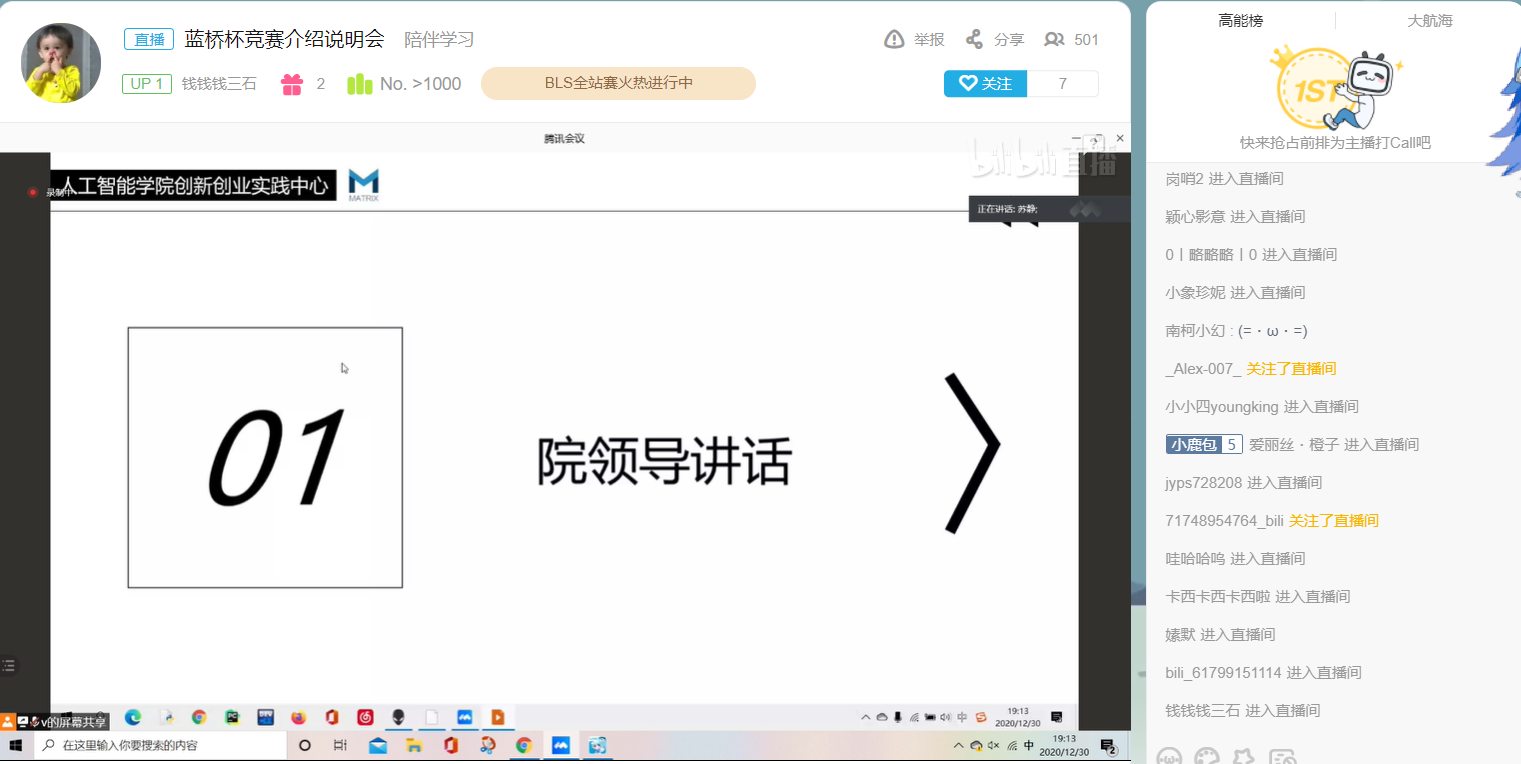Toggle the microphone icon in the system tray

(899, 717)
